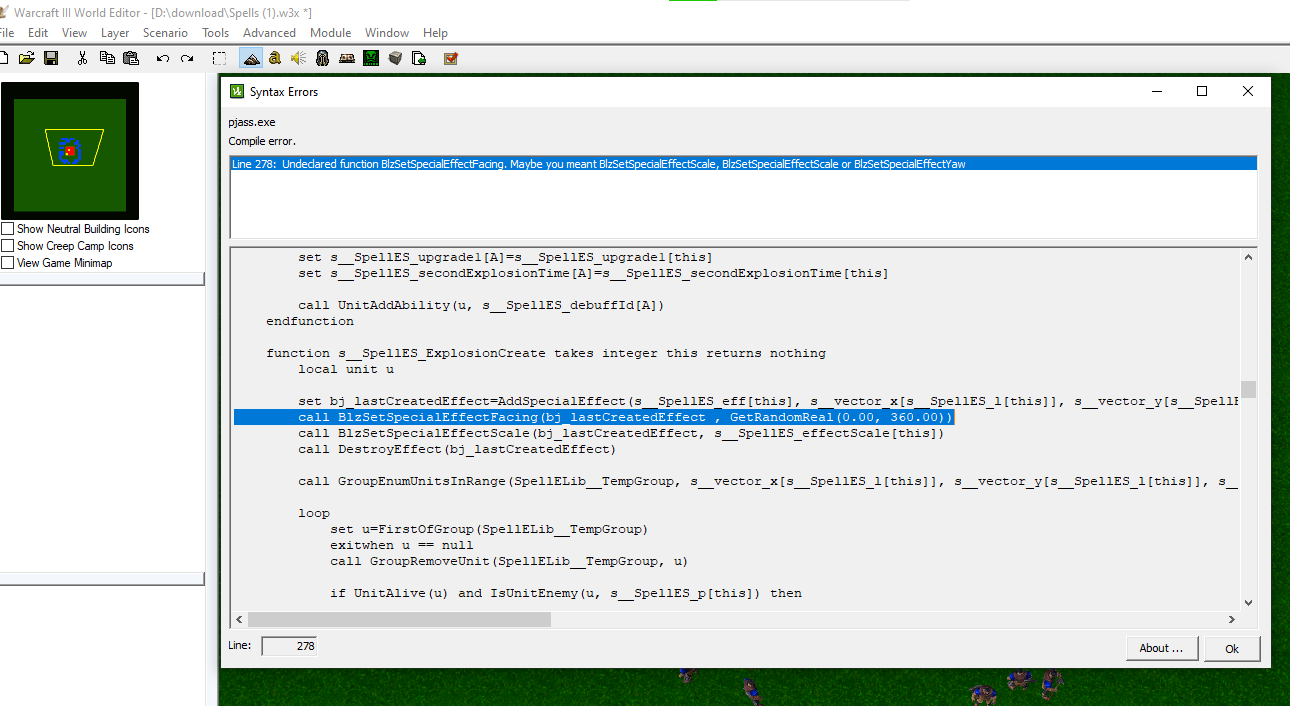Click the horizontal scroll left arrow
The image size is (1290, 706).
point(240,619)
